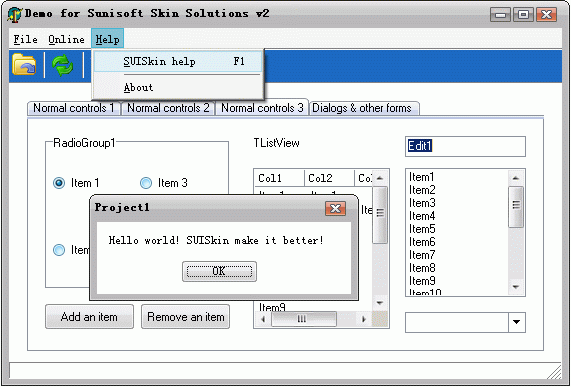
Task: Click list box scroll up arrow
Action: (x=516, y=178)
